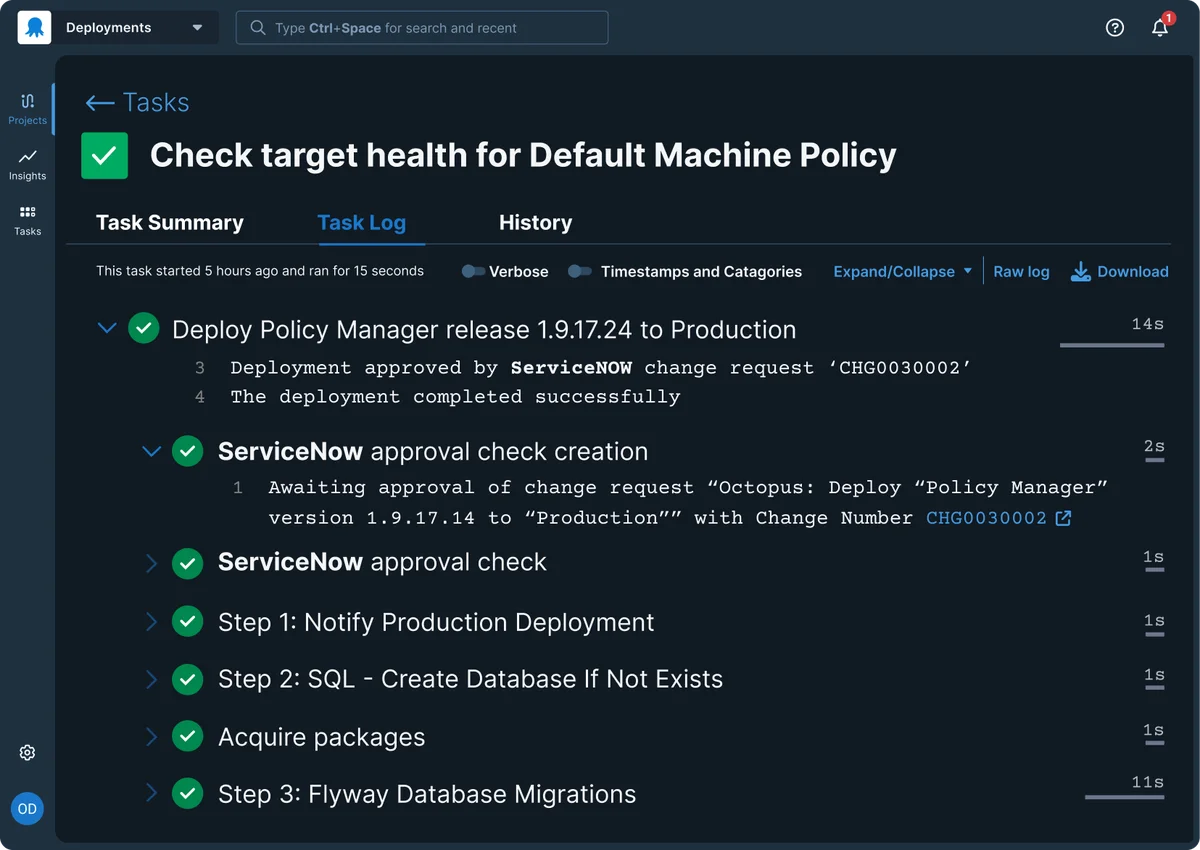Collapse the Deploy Policy Manager release section
The width and height of the screenshot is (1200, 850).
click(107, 328)
